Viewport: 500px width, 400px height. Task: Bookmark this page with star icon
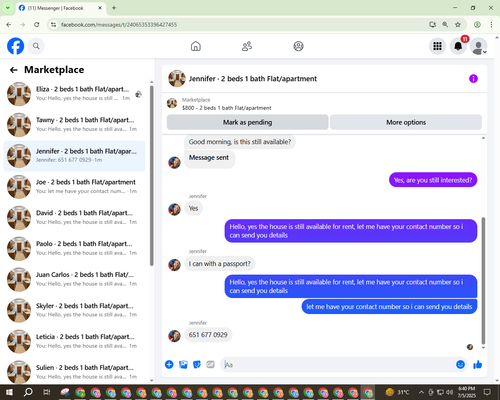(458, 25)
